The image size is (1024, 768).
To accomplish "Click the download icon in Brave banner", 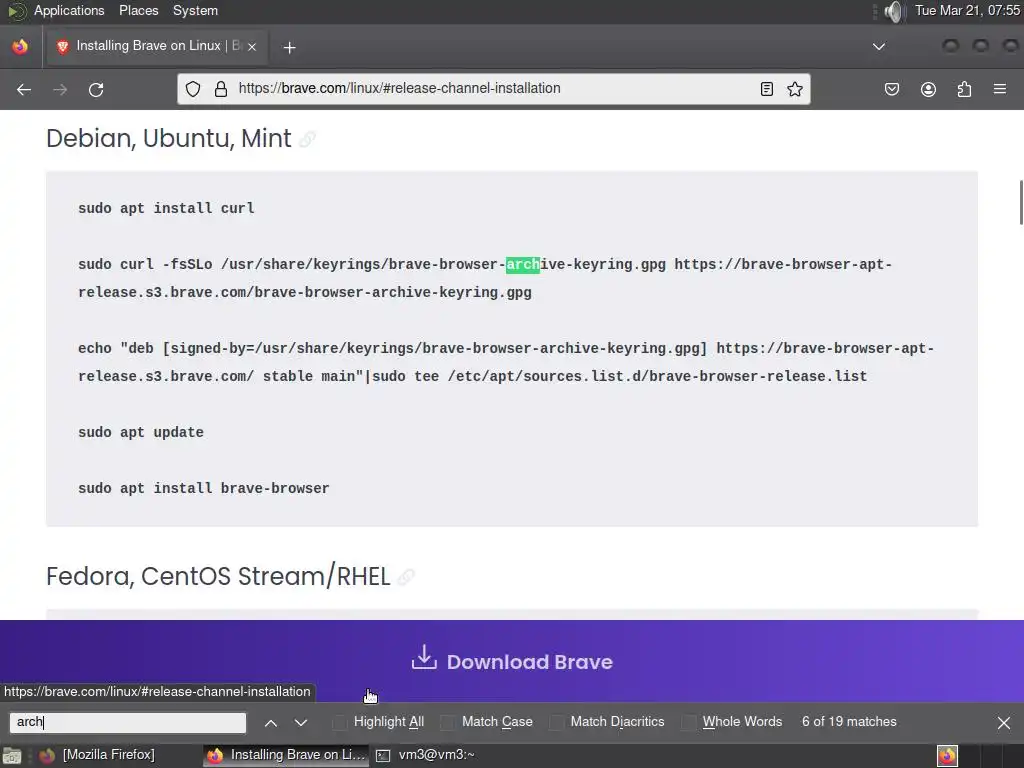I will coord(424,658).
